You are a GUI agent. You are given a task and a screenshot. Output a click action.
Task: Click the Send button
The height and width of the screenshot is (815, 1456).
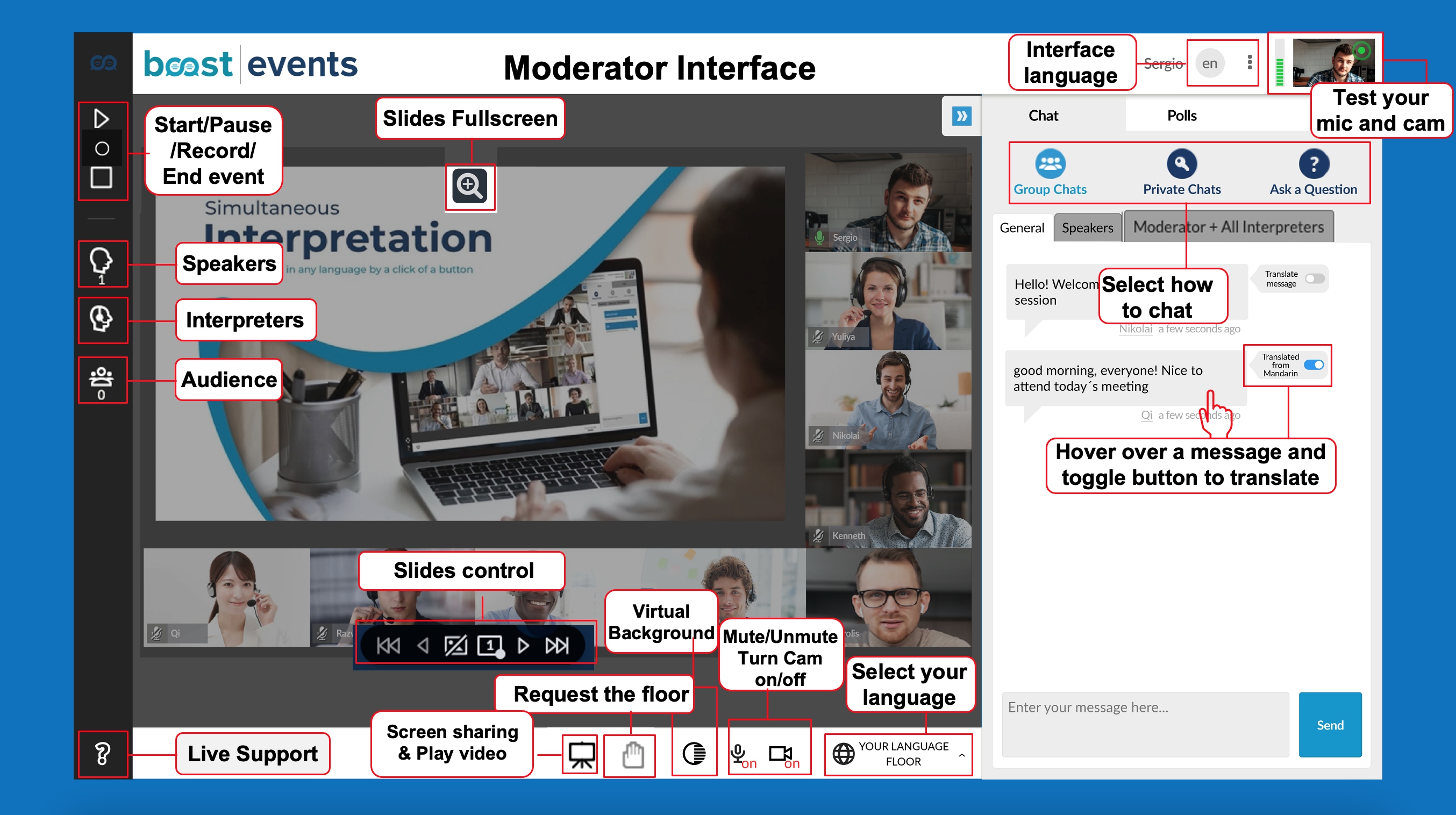(x=1330, y=725)
